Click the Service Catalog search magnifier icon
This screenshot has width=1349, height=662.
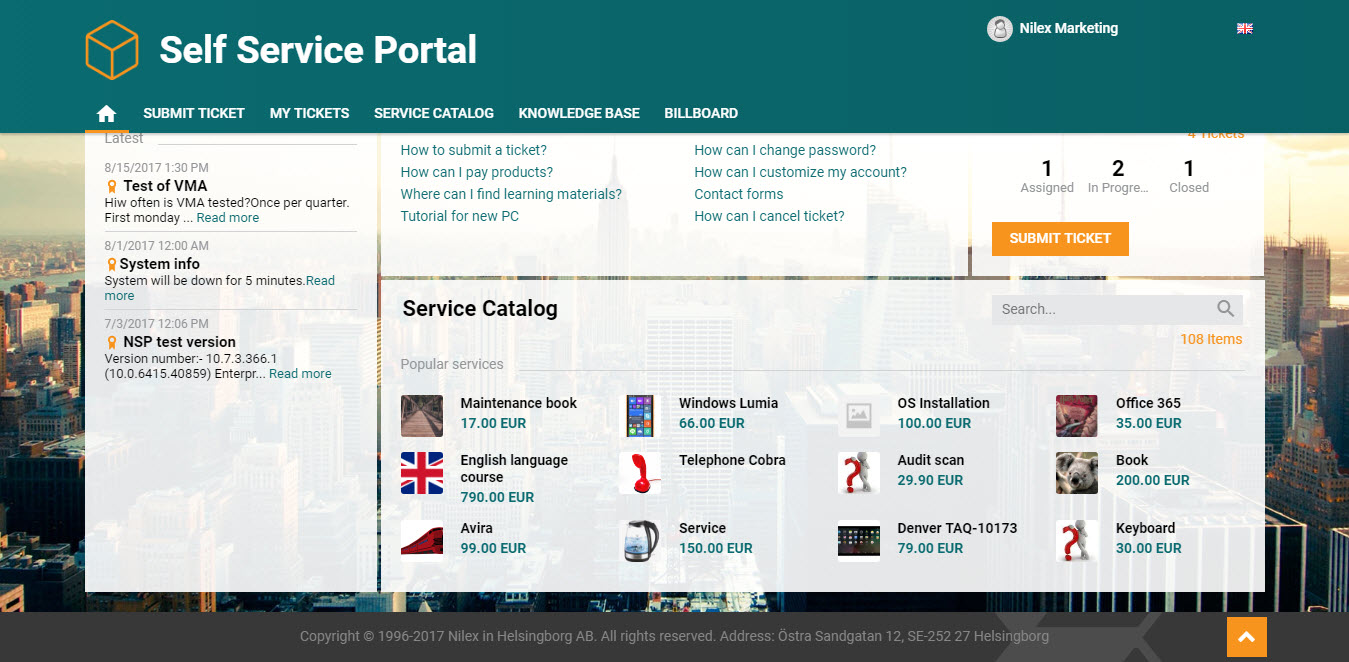(x=1226, y=309)
